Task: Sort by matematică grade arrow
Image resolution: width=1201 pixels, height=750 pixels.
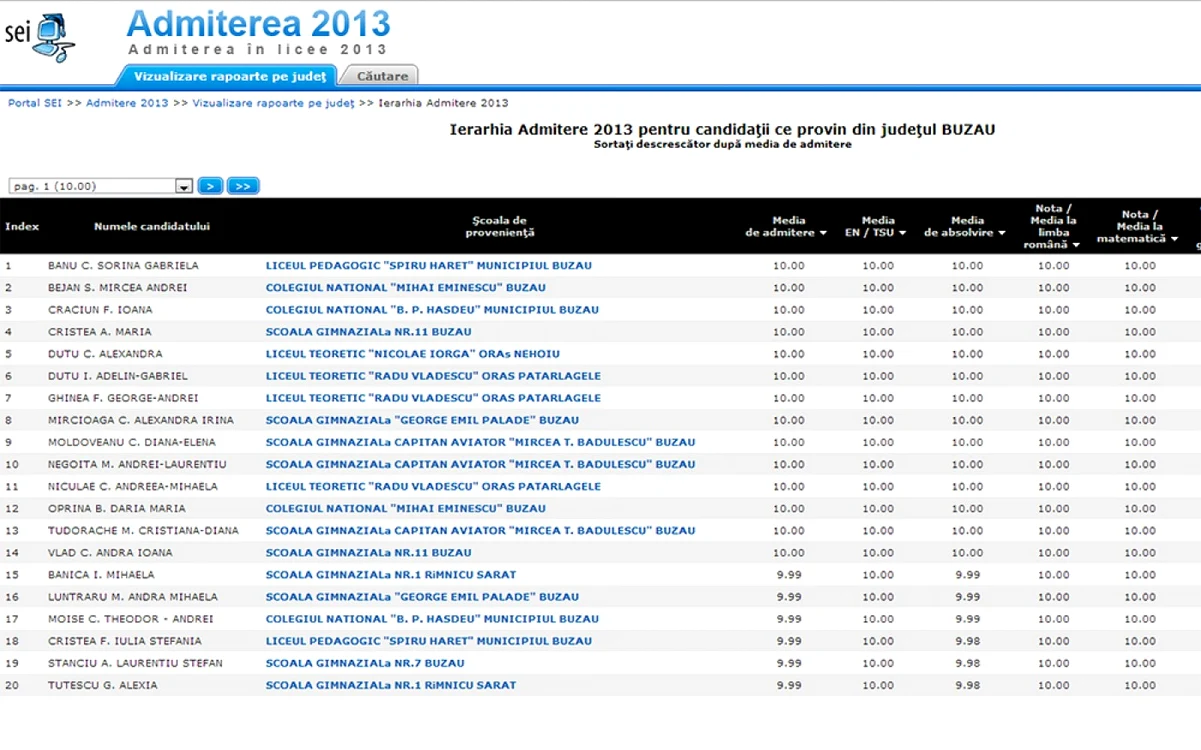Action: click(x=1174, y=239)
